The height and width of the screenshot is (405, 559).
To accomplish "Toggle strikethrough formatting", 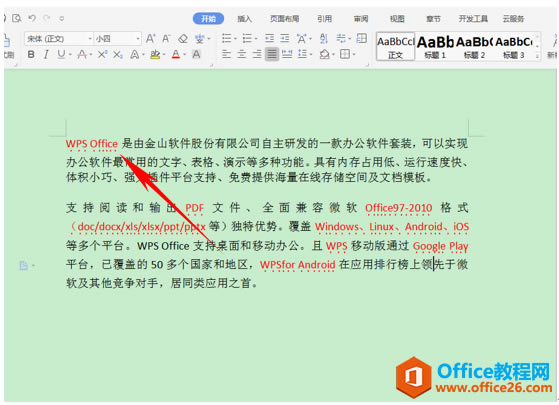I will tap(82, 55).
